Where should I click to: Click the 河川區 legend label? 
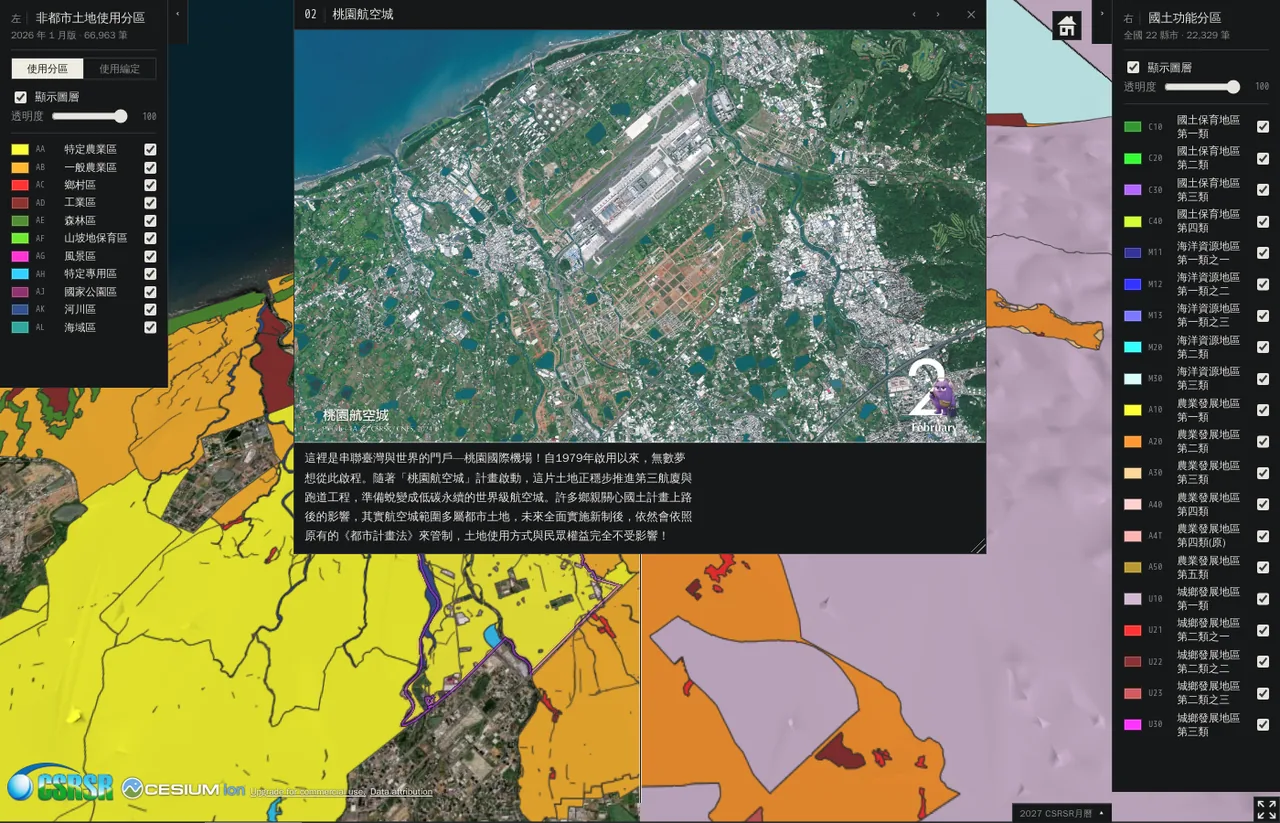click(x=80, y=309)
